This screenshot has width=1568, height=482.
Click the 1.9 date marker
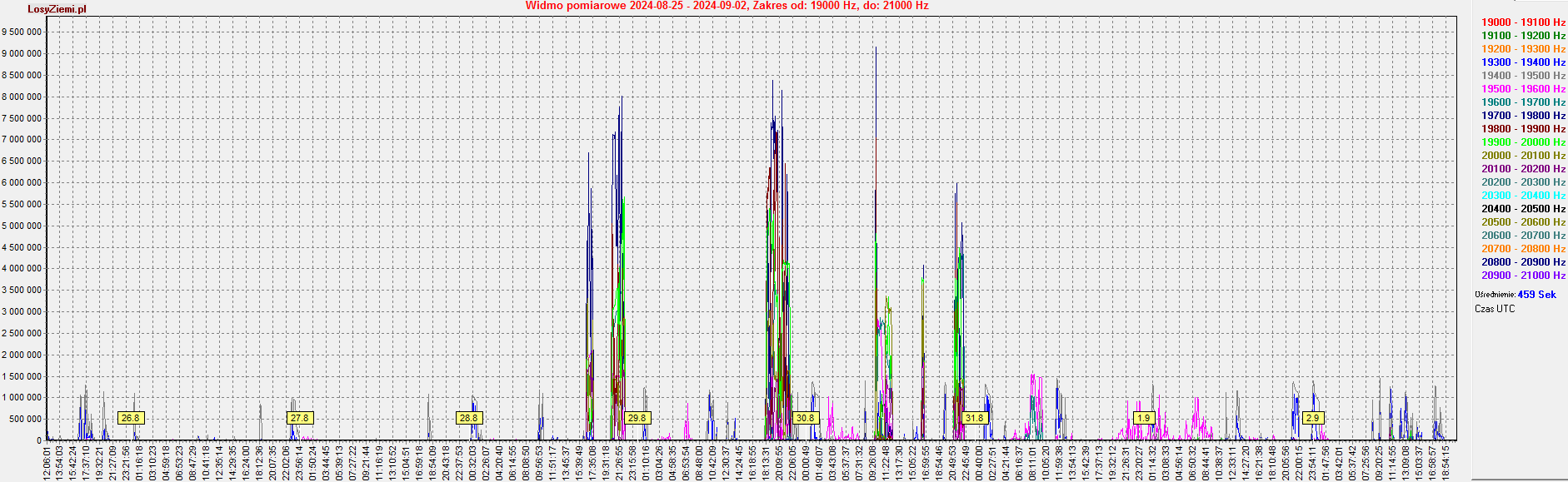click(1144, 418)
